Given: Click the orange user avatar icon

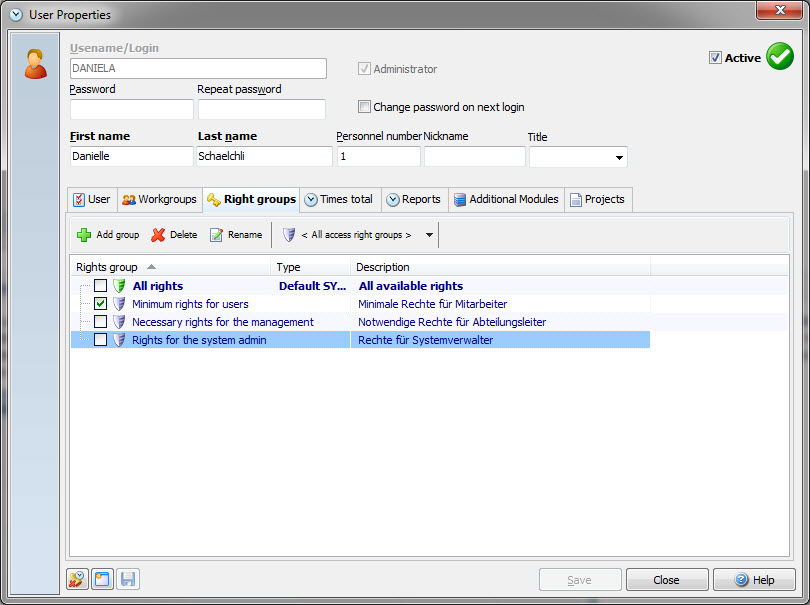Looking at the screenshot, I should click(x=36, y=63).
